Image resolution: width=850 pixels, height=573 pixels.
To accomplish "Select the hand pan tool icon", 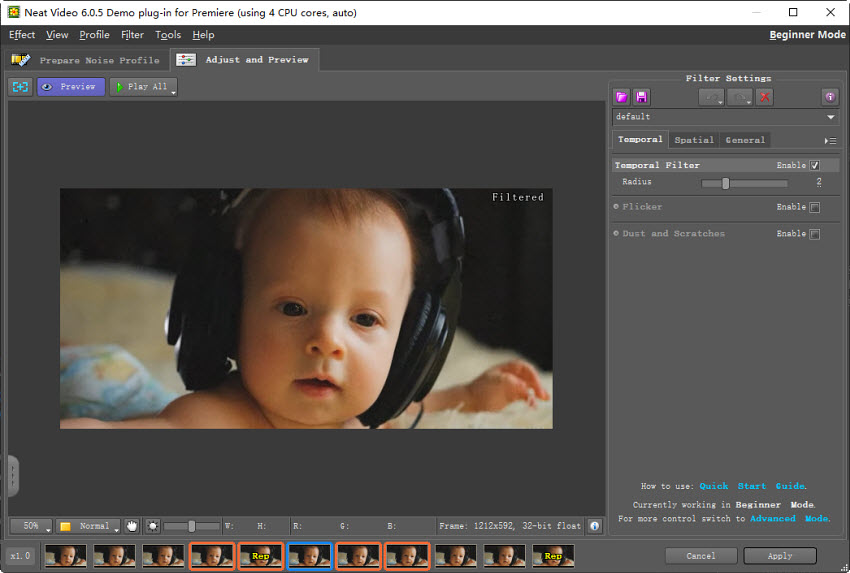I will 132,526.
